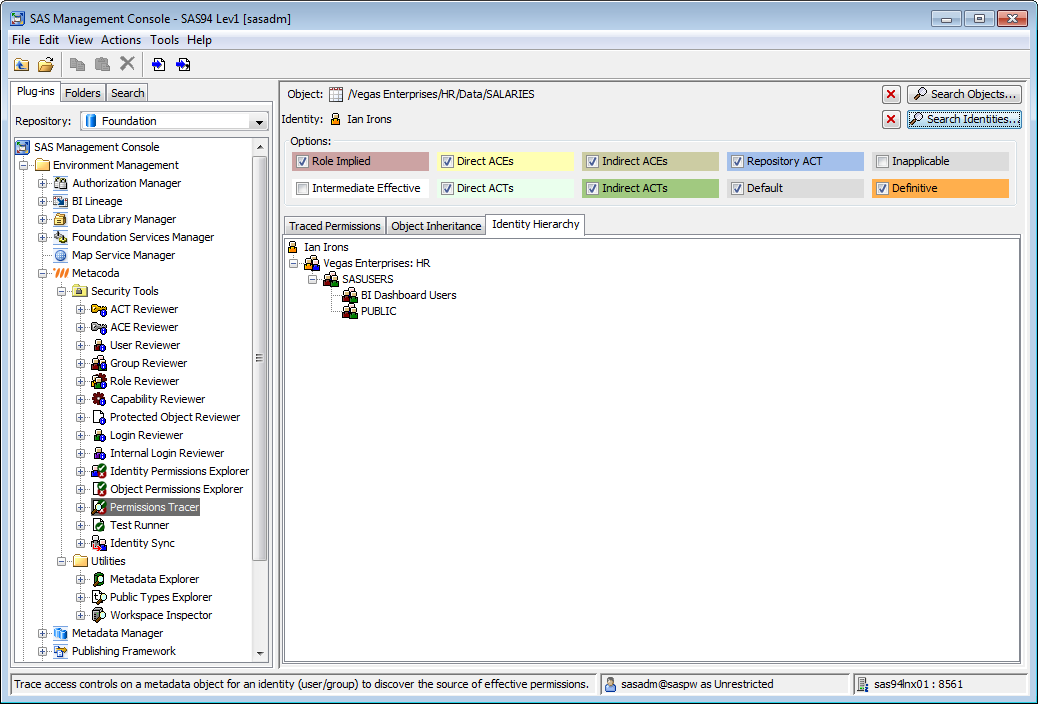Click the Workspace Inspector icon

pyautogui.click(x=99, y=615)
